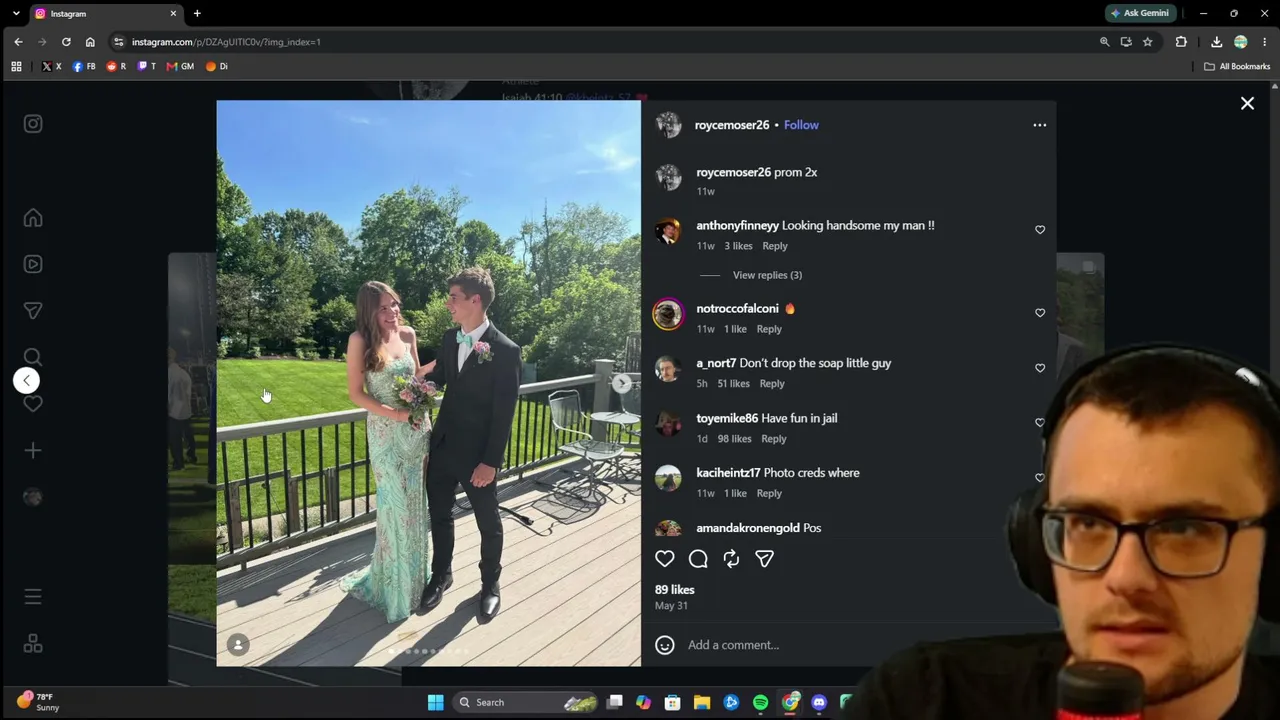Open the GM Gmail bookmark

click(180, 66)
